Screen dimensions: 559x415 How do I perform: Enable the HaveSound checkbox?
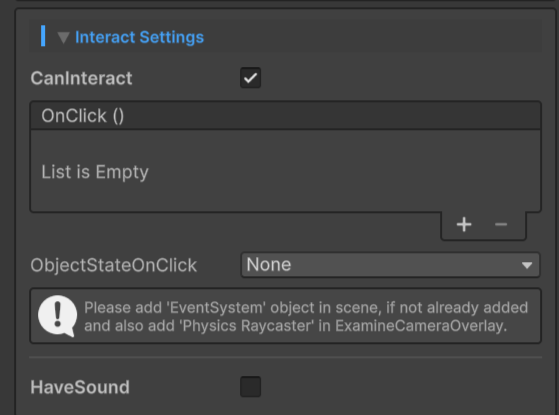tap(251, 386)
